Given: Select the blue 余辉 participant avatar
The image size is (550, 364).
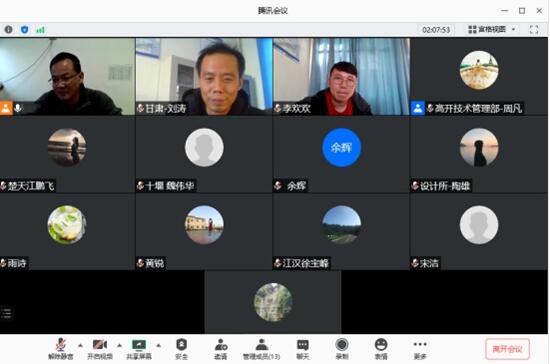Looking at the screenshot, I should [x=341, y=147].
